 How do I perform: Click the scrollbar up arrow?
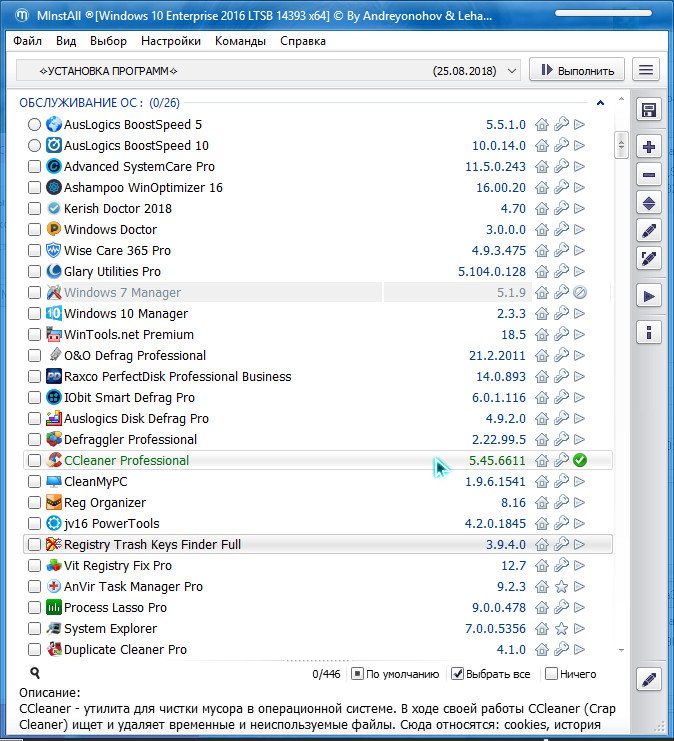621,99
